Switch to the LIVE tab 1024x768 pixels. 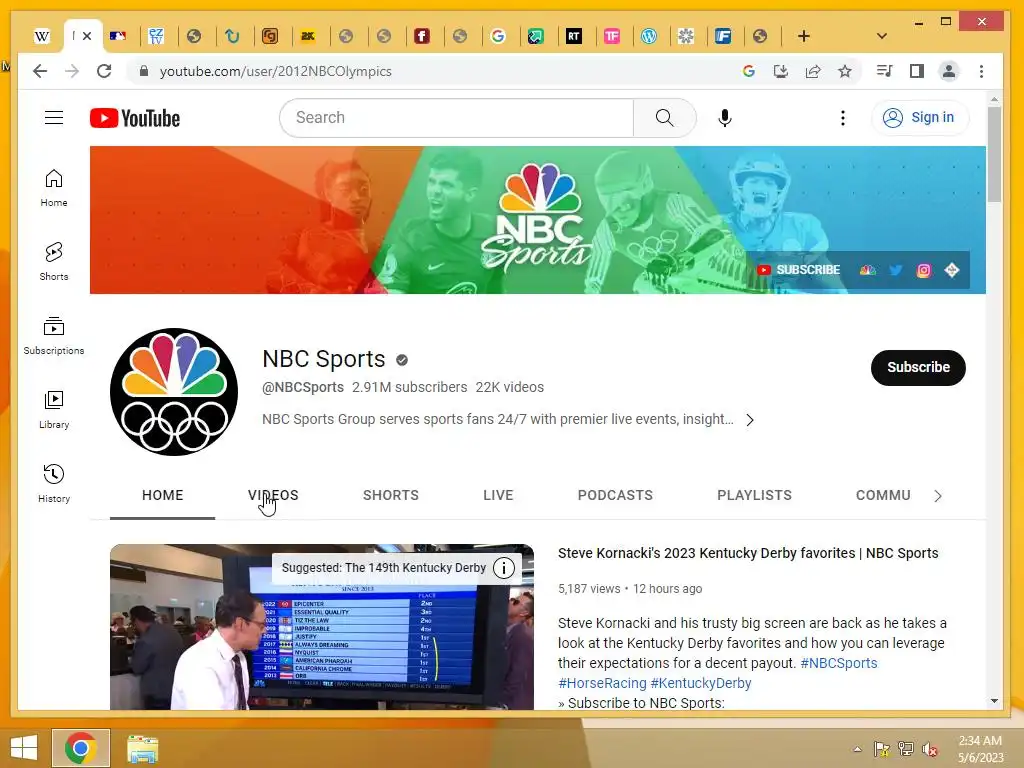pyautogui.click(x=498, y=495)
